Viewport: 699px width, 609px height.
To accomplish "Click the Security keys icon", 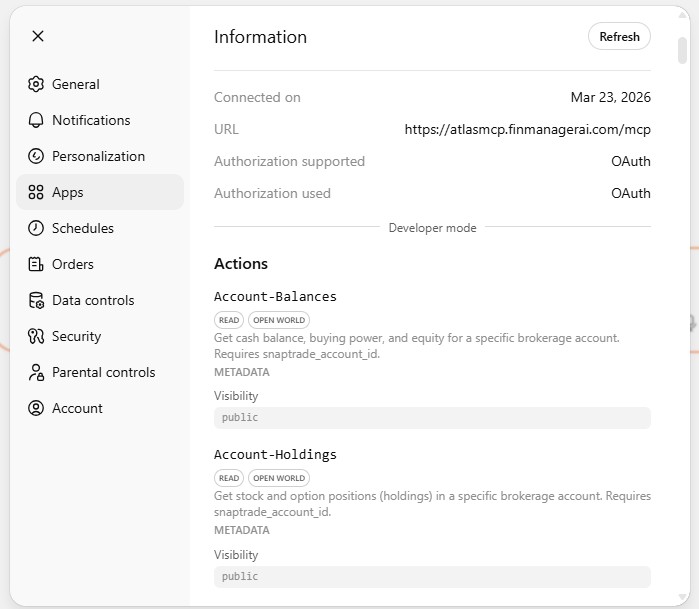I will [36, 336].
